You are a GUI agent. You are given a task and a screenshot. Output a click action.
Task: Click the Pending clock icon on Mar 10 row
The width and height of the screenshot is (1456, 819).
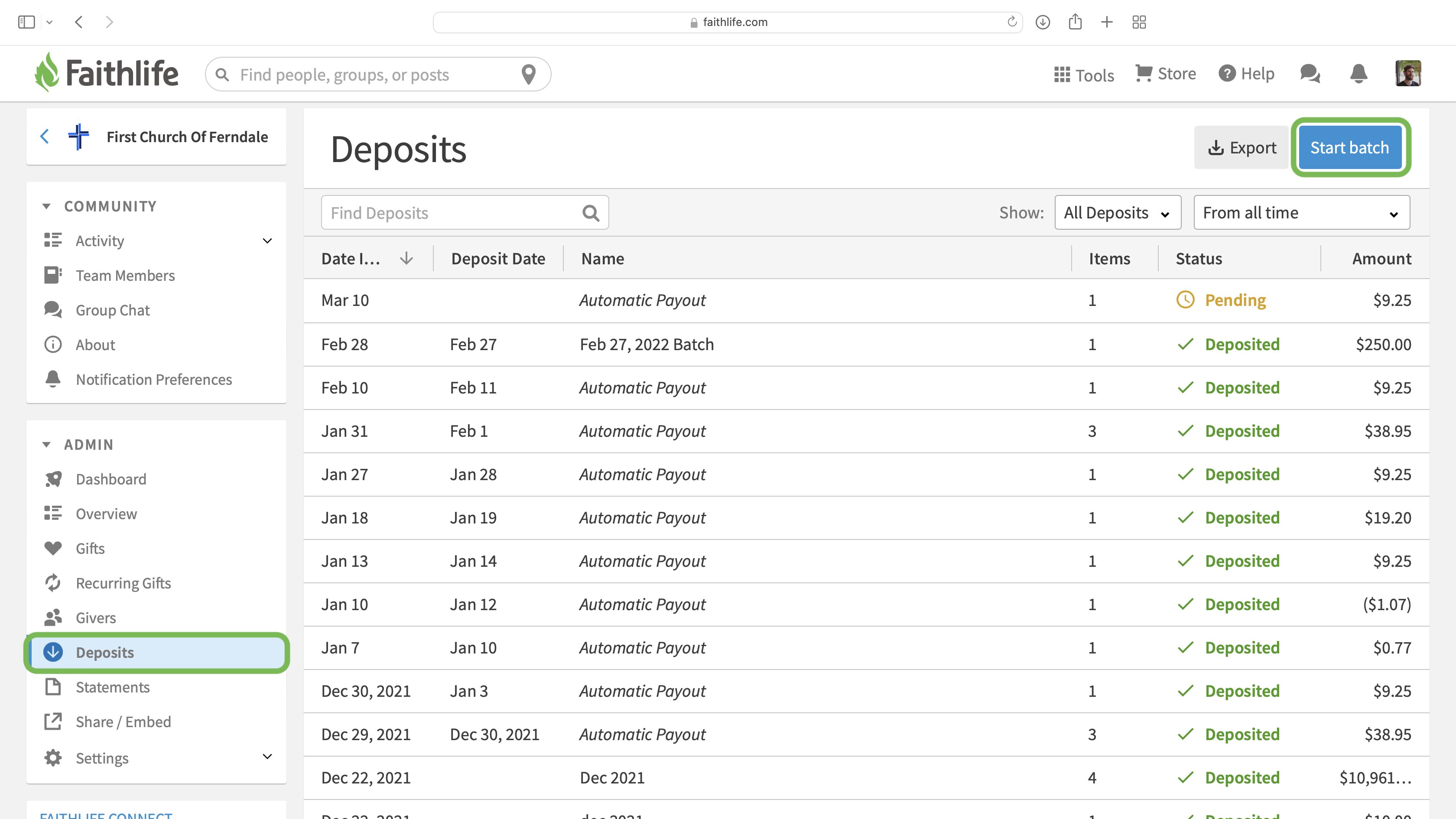(x=1185, y=299)
